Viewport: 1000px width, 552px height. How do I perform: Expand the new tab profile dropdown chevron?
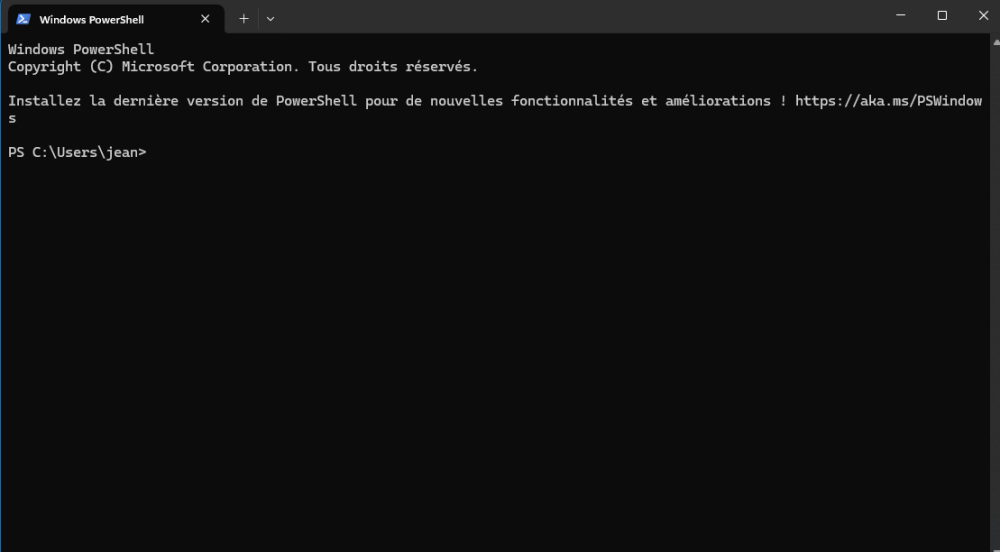[x=270, y=18]
